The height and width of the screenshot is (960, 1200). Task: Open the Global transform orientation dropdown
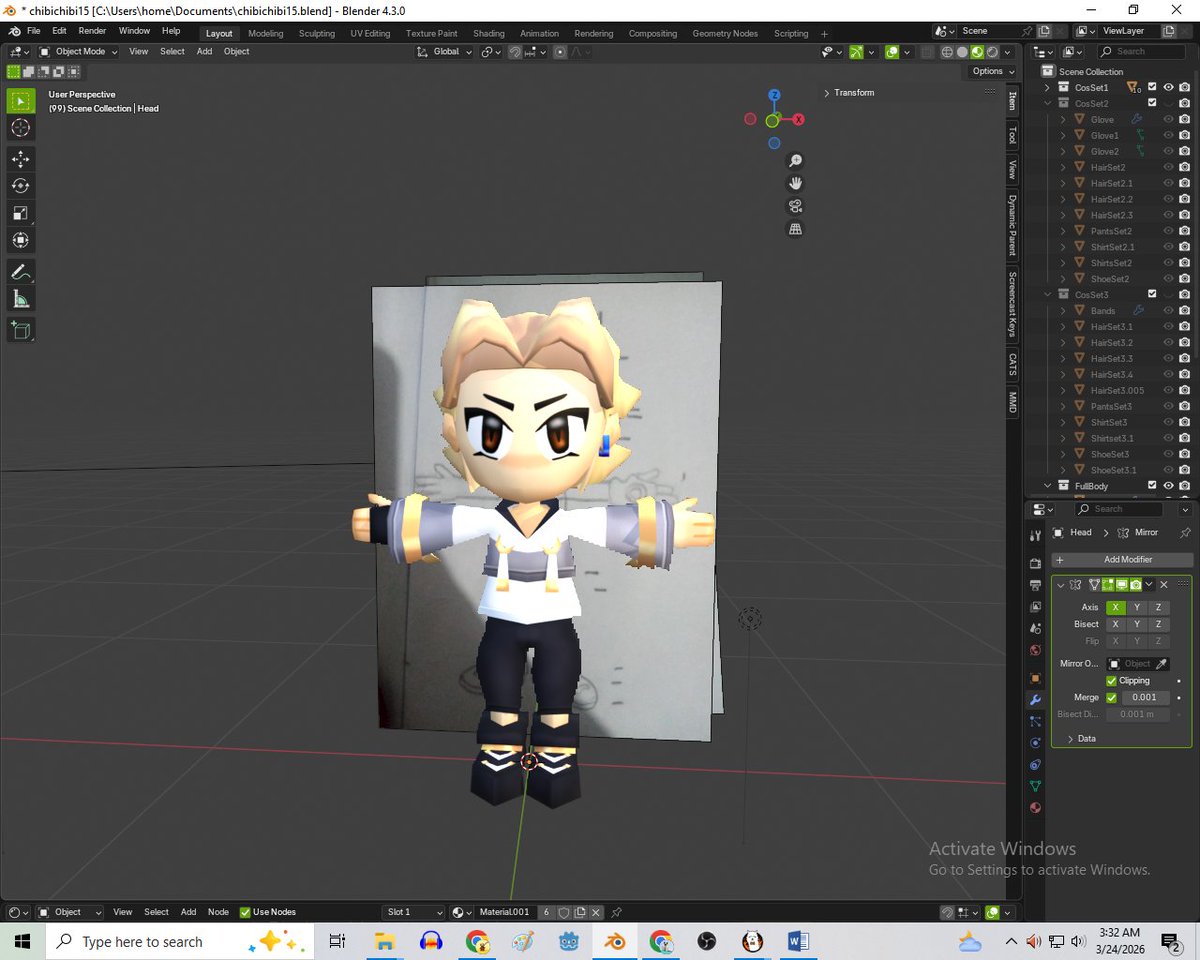pyautogui.click(x=445, y=52)
